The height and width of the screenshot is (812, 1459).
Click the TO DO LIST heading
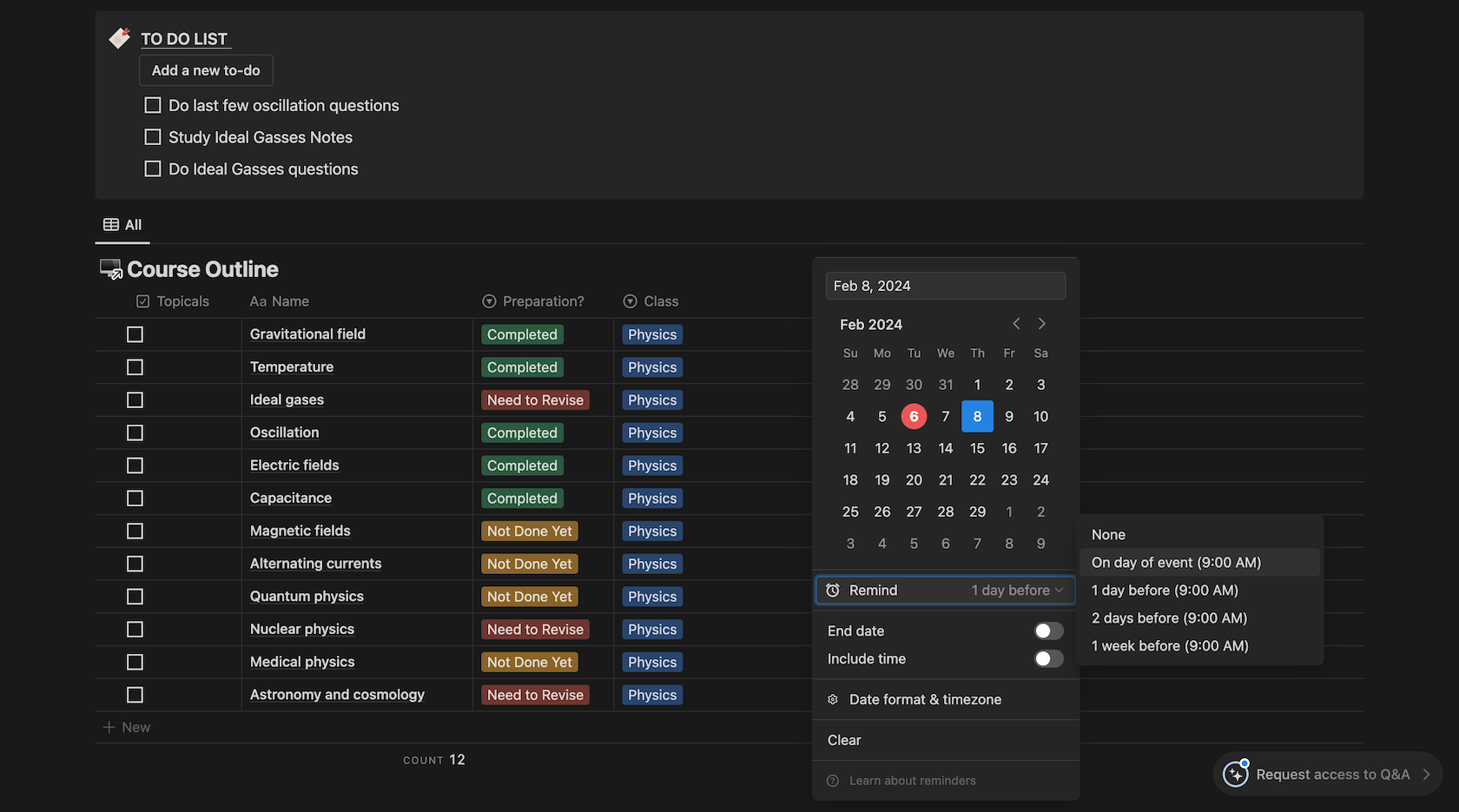pyautogui.click(x=184, y=39)
